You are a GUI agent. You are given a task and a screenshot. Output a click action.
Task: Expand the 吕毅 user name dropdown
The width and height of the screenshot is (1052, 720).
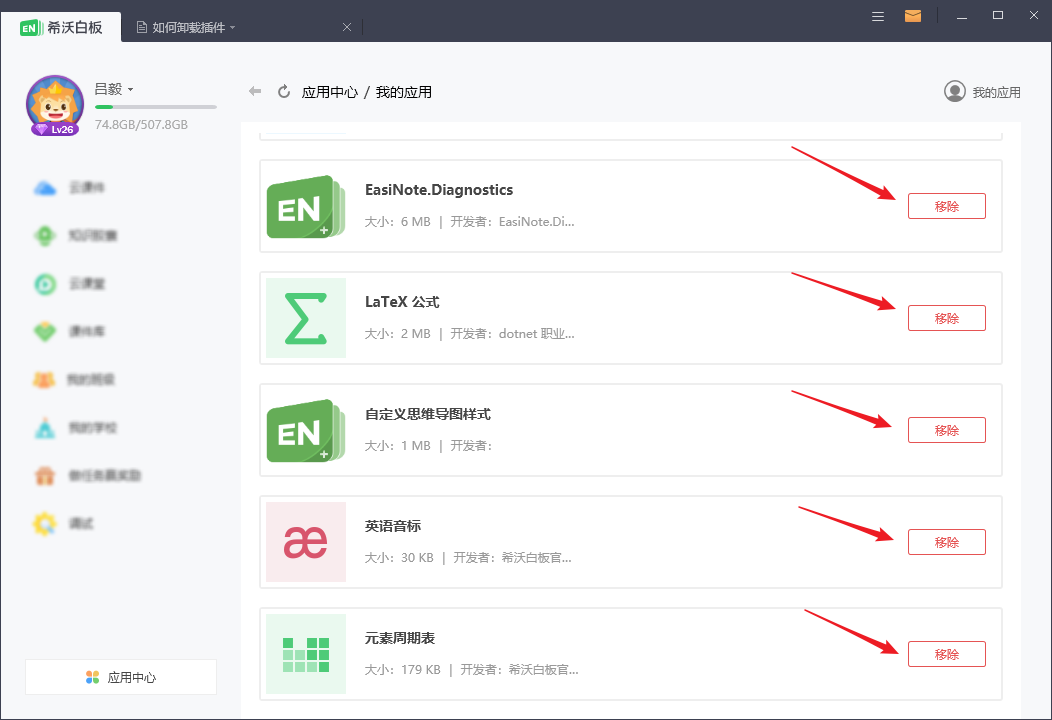[130, 89]
